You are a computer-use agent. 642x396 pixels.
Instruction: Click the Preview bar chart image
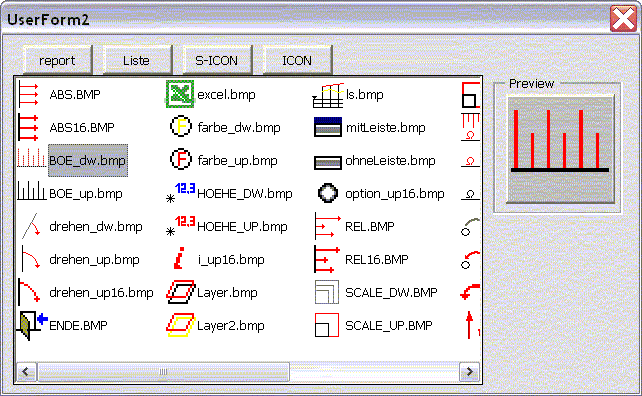click(x=560, y=150)
